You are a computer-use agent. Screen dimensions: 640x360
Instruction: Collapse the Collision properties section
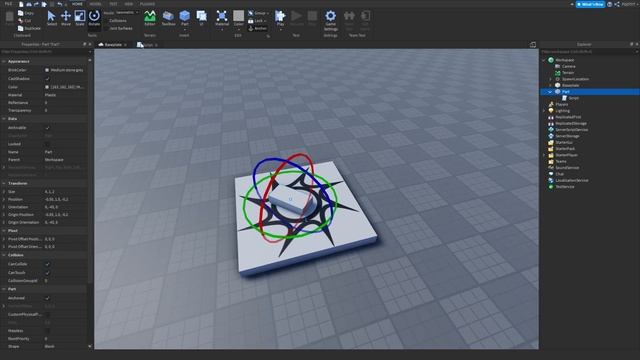(4, 255)
